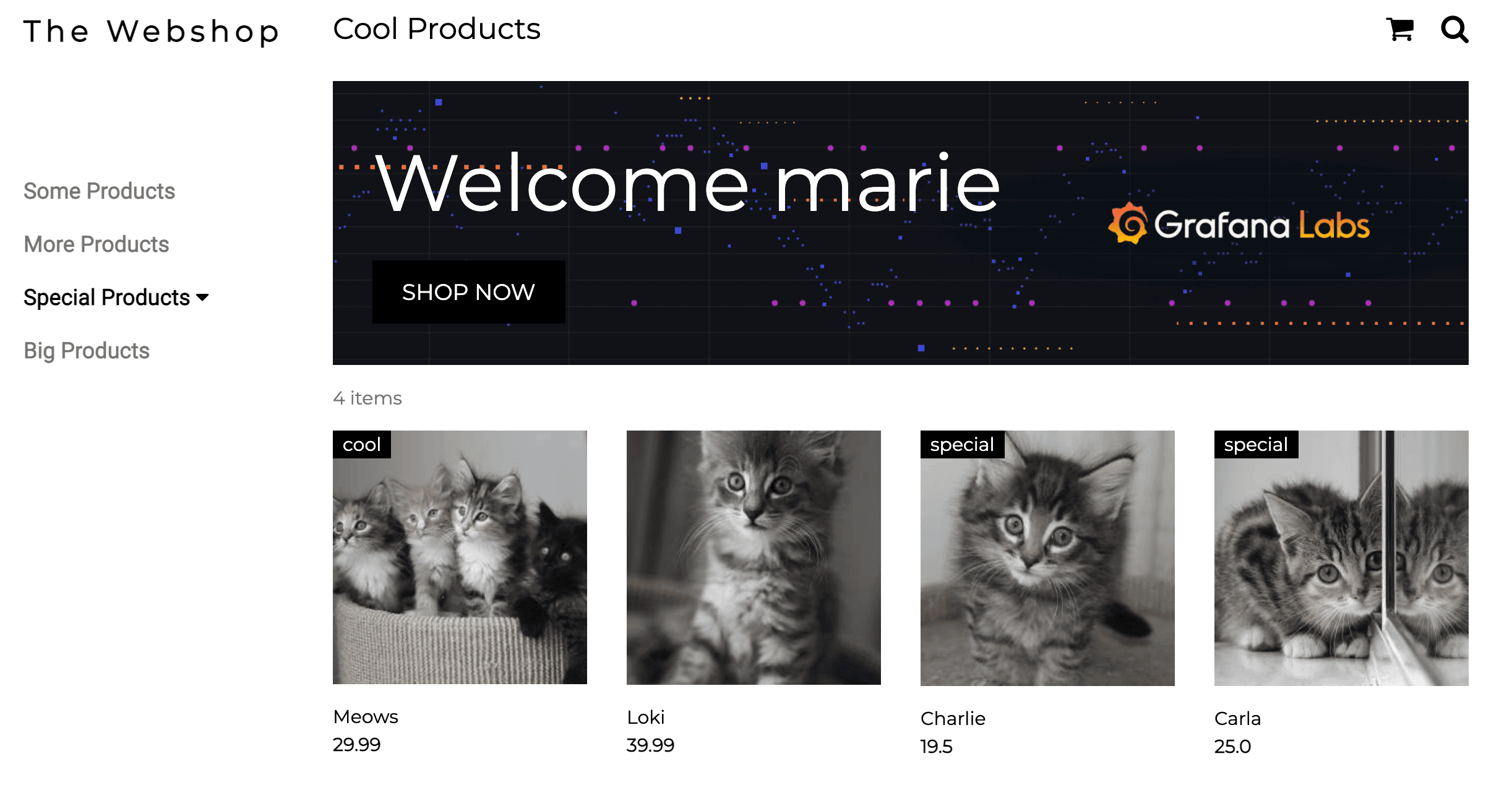Select the Some Products category
The width and height of the screenshot is (1512, 798).
pos(98,191)
